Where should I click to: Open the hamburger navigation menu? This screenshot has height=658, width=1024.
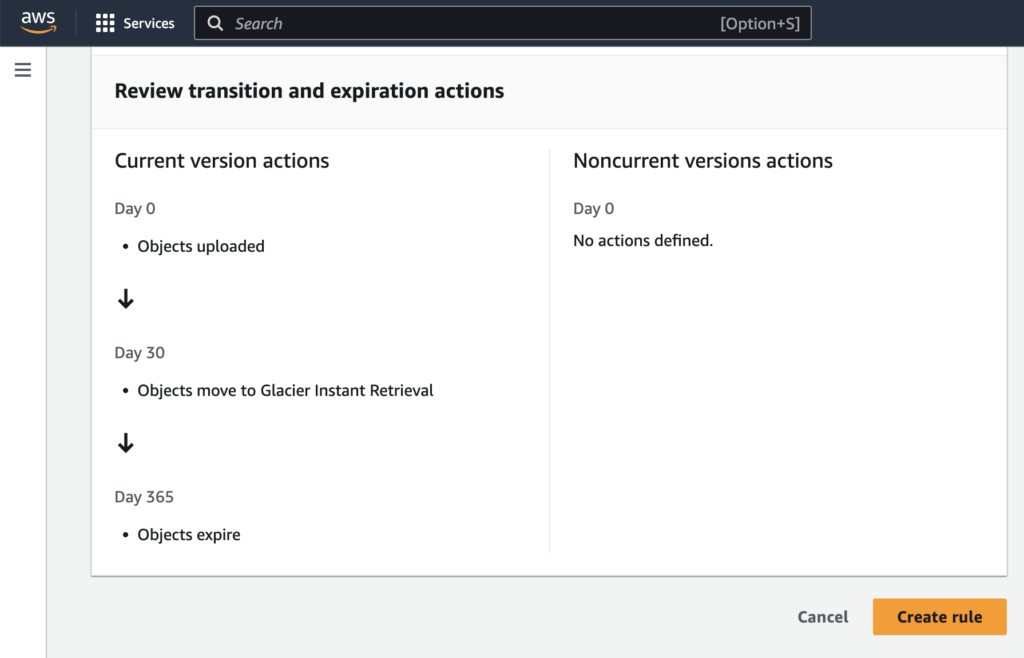22,69
